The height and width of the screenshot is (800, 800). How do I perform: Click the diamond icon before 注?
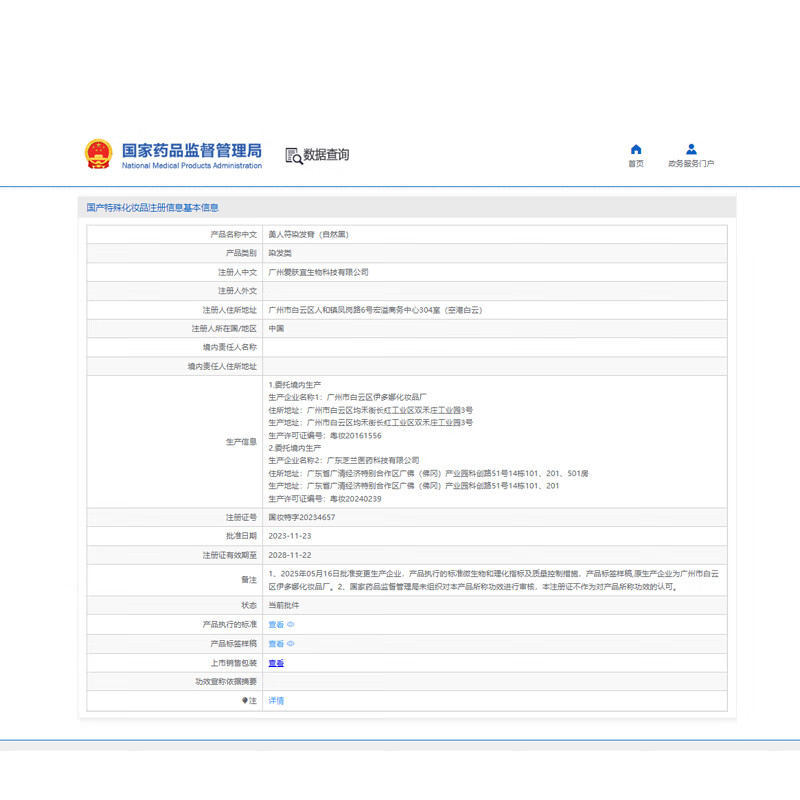coord(244,701)
